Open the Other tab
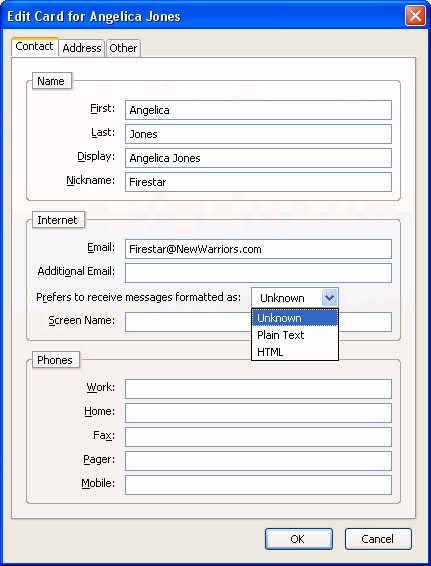The image size is (431, 566). [x=123, y=48]
